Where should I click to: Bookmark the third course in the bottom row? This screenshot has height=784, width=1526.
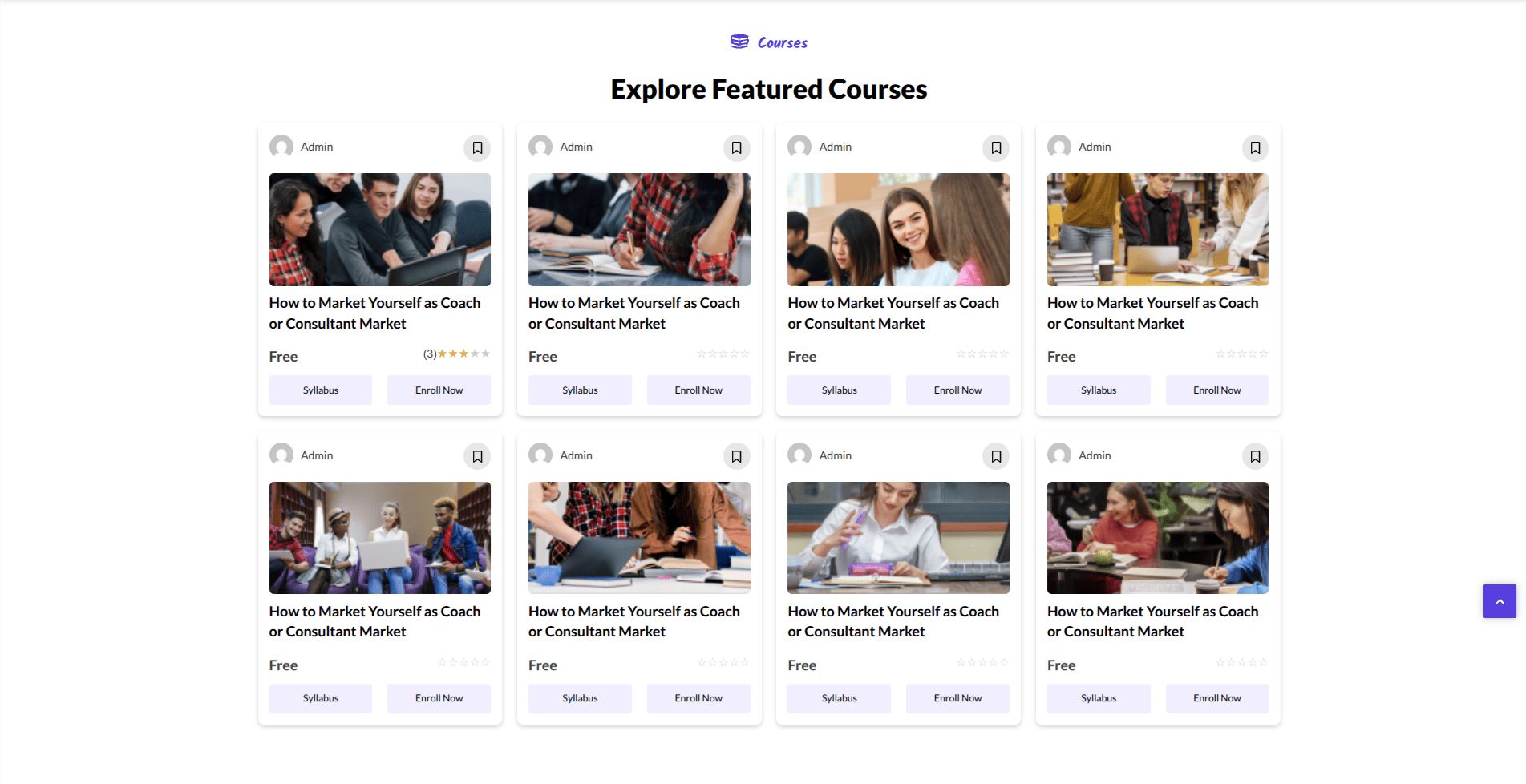click(996, 456)
